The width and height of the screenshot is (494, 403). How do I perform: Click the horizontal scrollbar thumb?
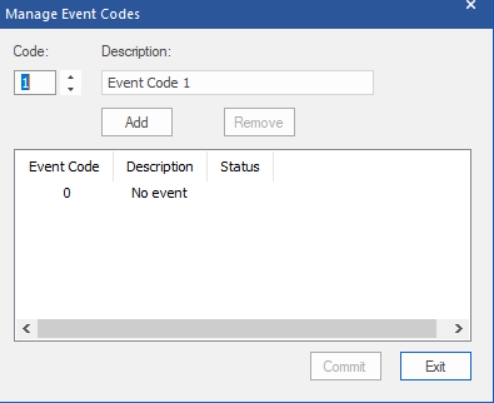[x=237, y=329]
